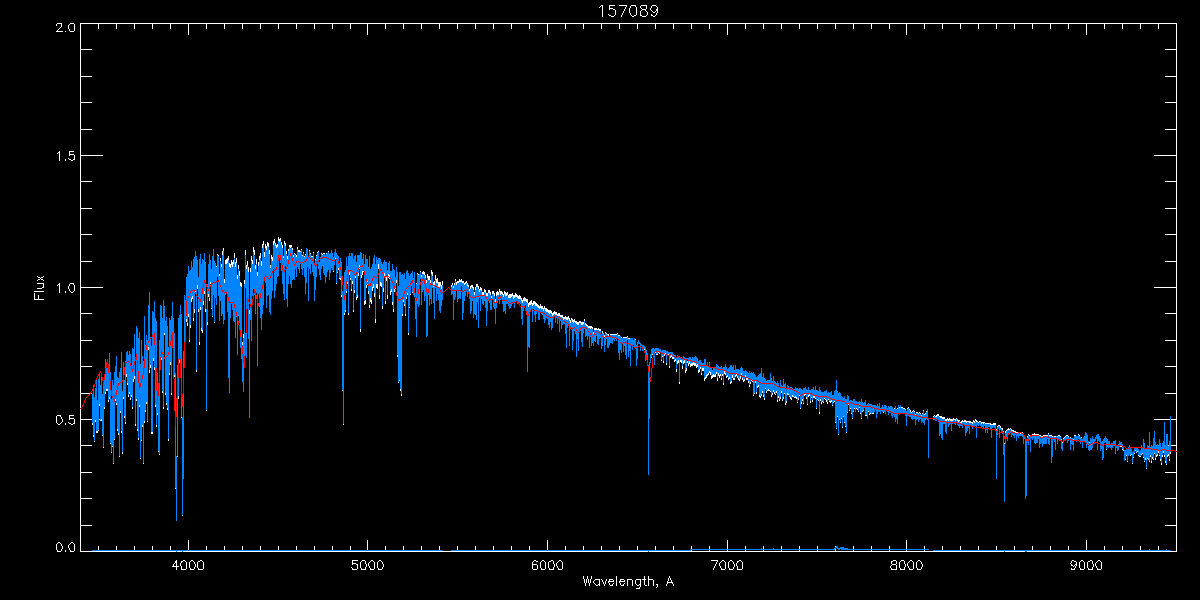Viewport: 1200px width, 600px height.
Task: Click the 8000 x-axis tick label
Action: 907,564
